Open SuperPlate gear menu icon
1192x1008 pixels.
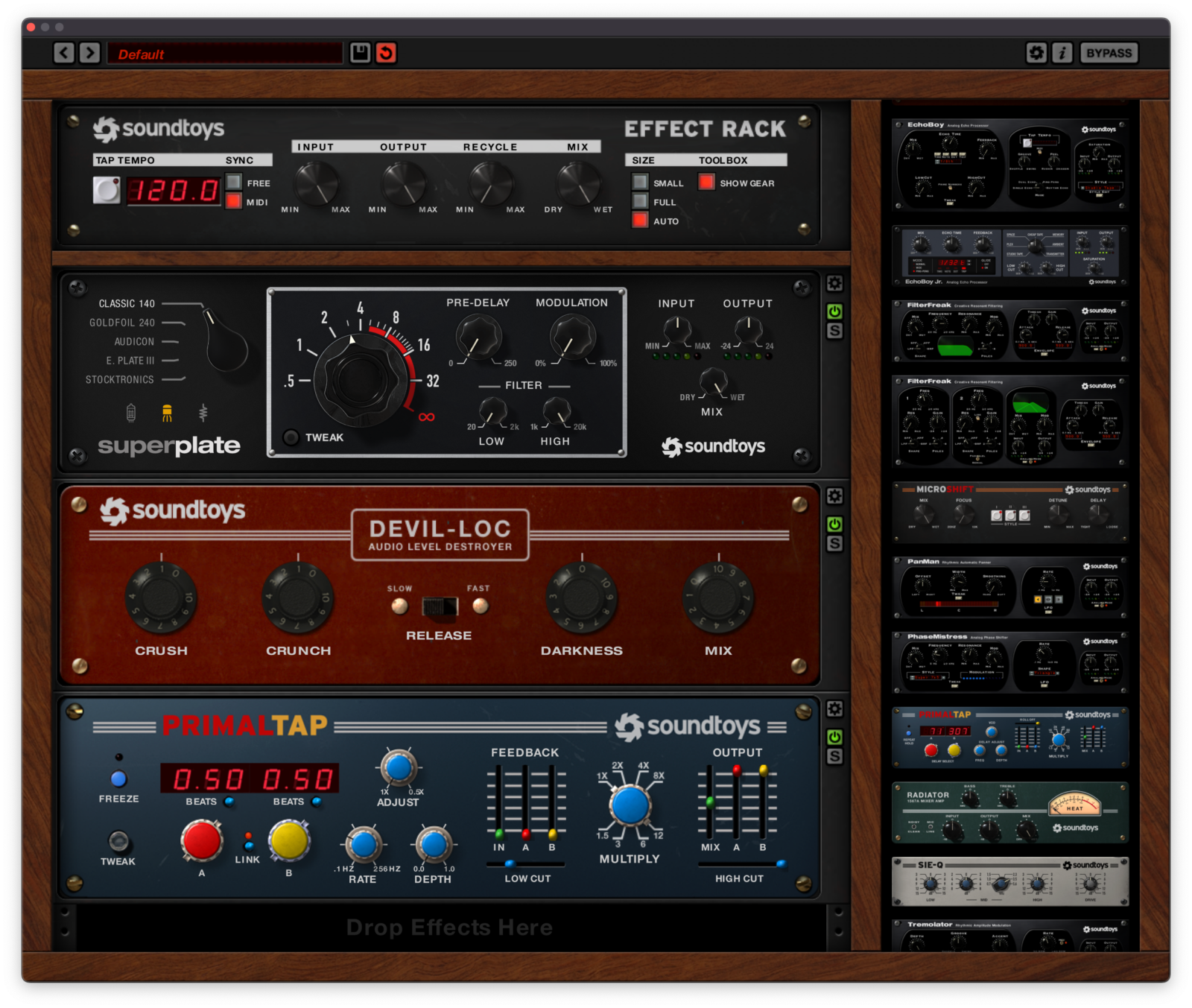click(834, 283)
